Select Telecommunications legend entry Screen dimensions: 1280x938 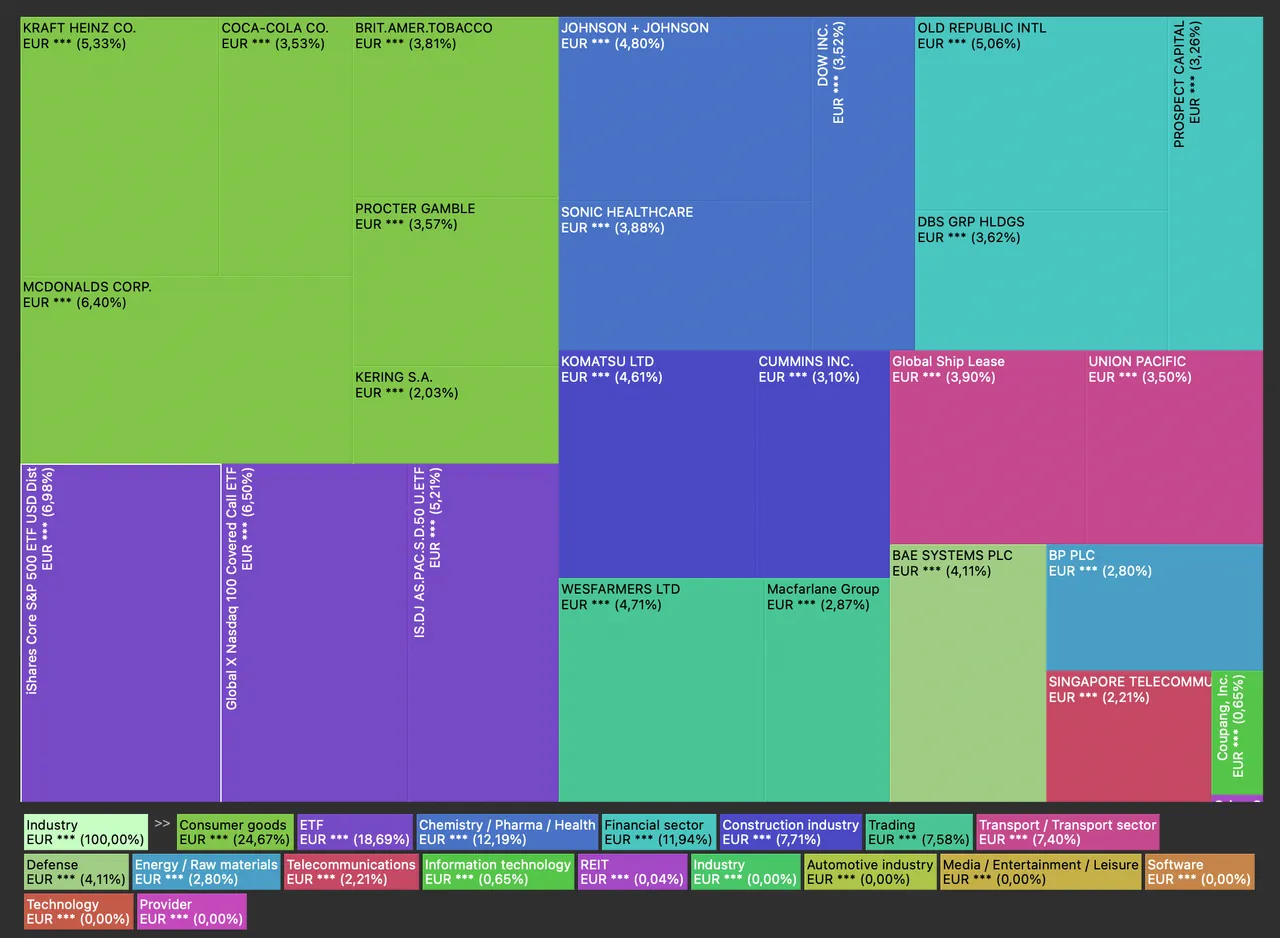(x=351, y=871)
